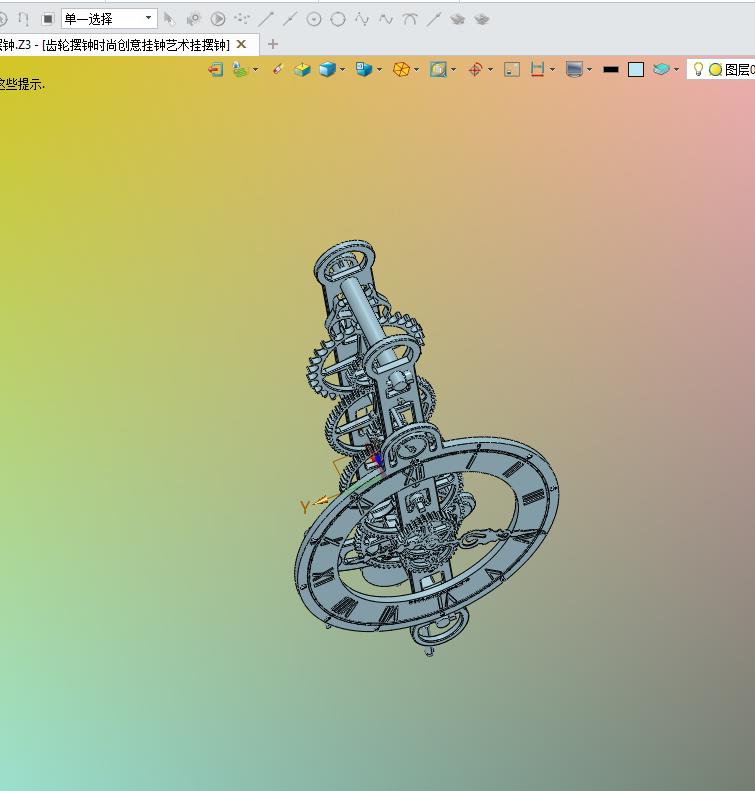755x791 pixels.
Task: Click the blue shaded cube display icon
Action: click(x=327, y=69)
